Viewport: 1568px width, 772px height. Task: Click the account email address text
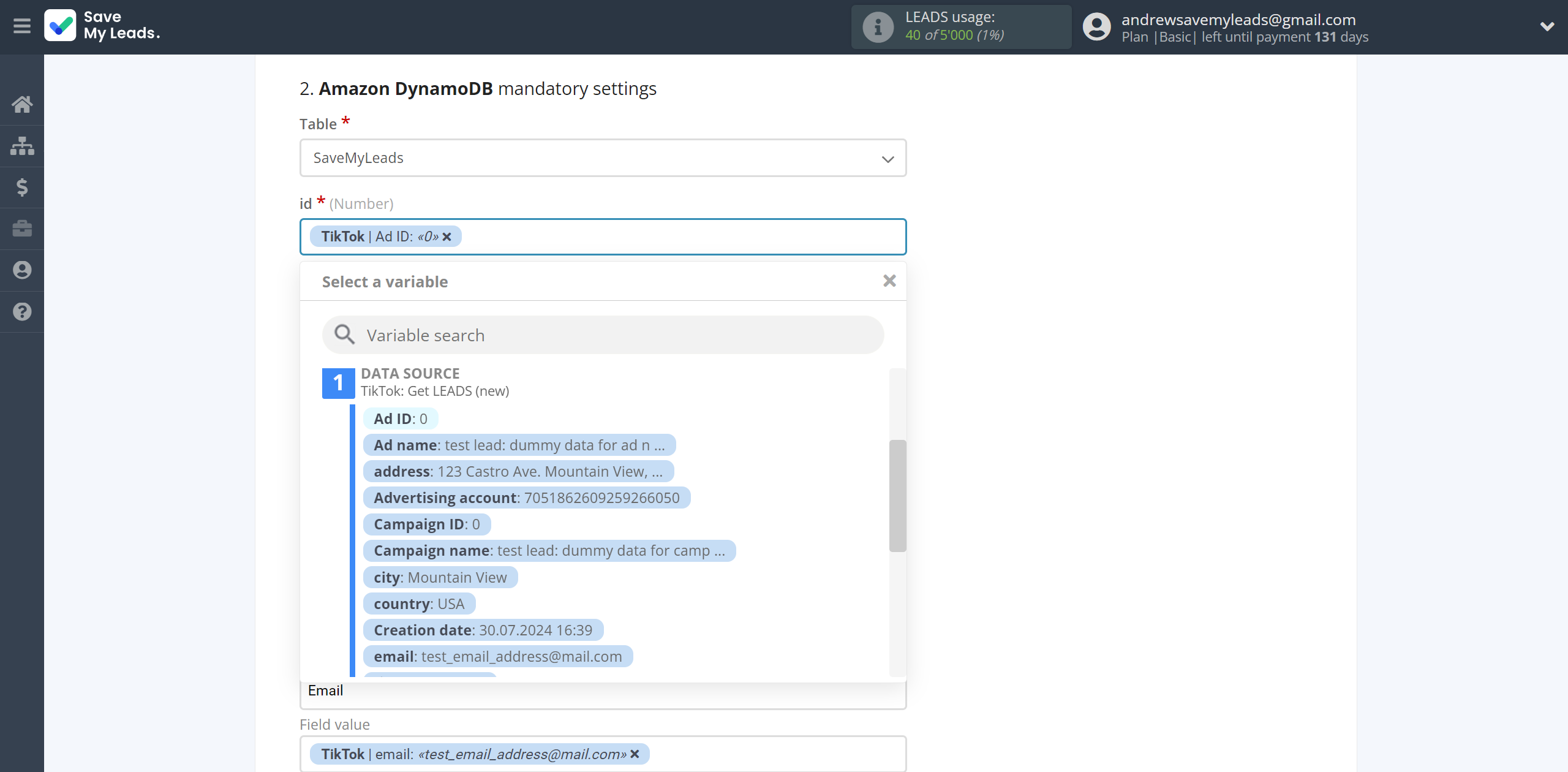point(1238,20)
